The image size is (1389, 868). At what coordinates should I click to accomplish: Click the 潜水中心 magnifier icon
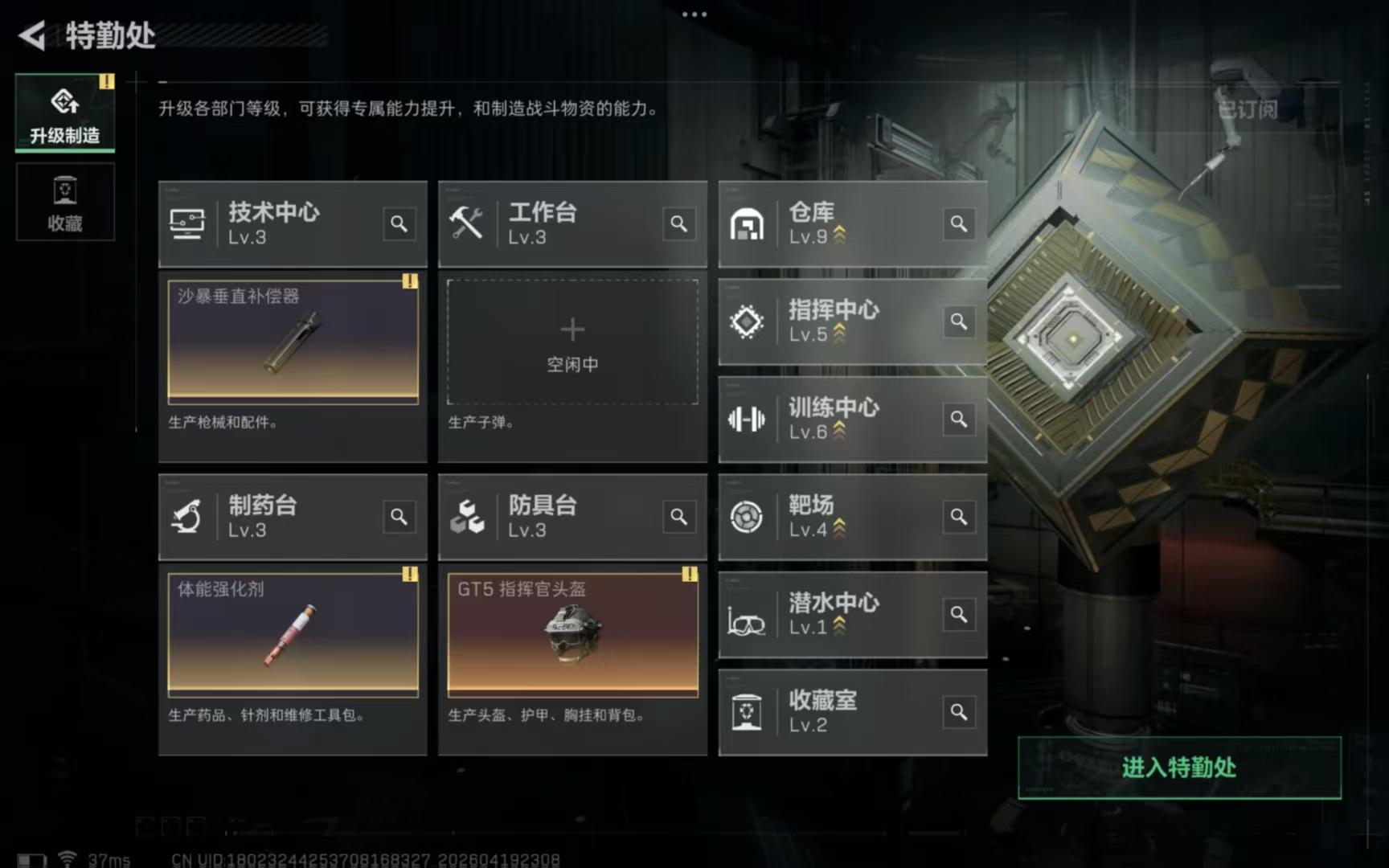(959, 615)
